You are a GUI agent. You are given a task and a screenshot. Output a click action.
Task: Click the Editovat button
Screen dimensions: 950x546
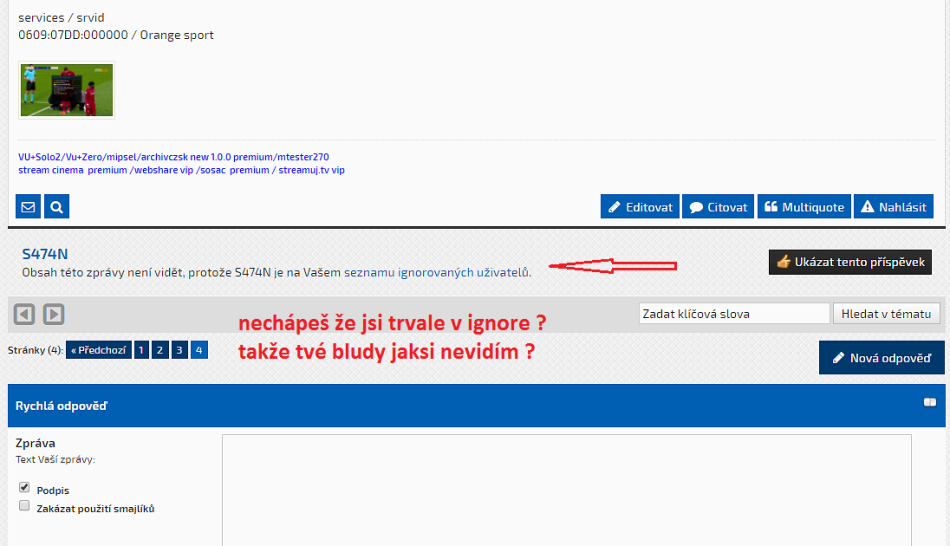640,207
